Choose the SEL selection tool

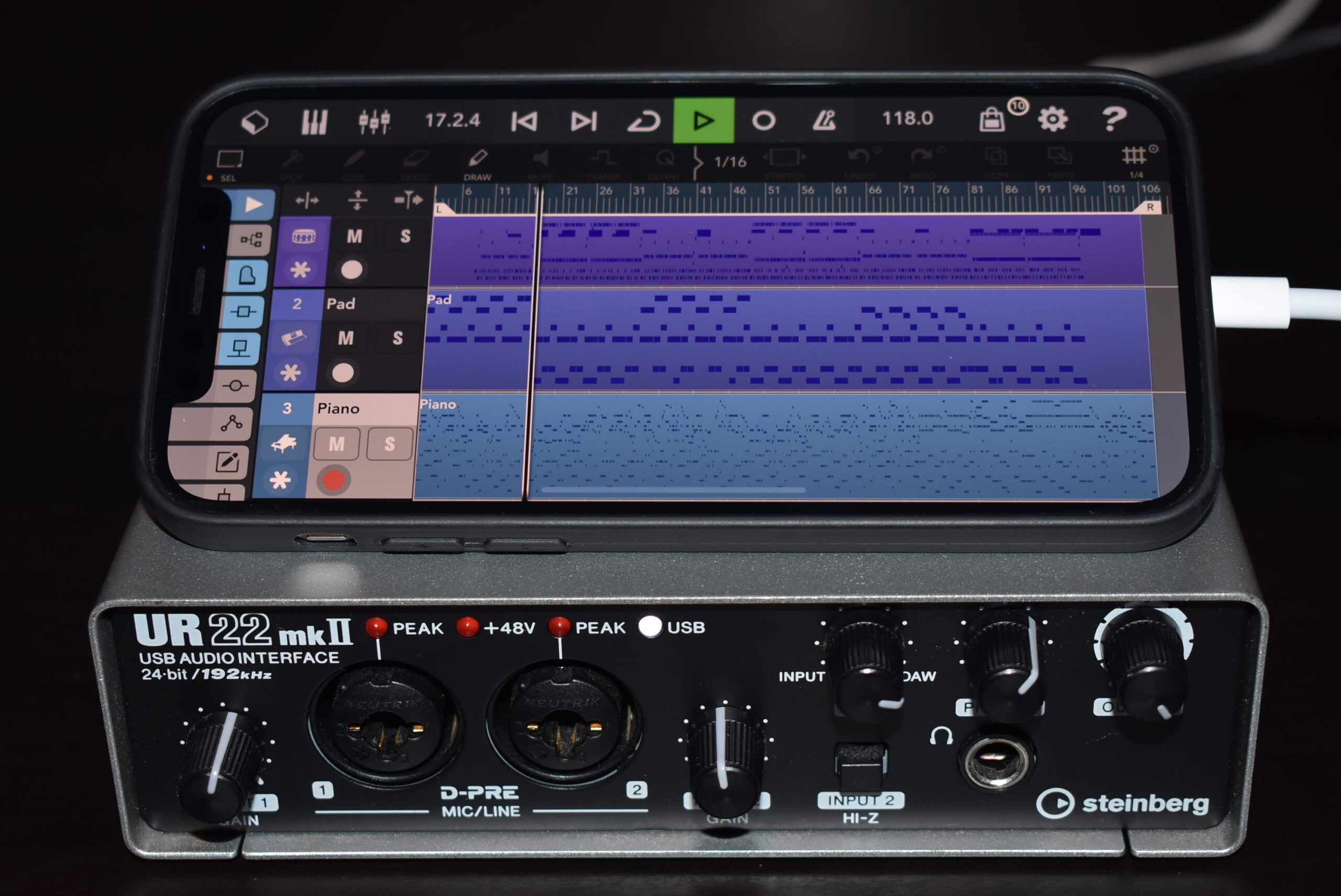pyautogui.click(x=230, y=164)
